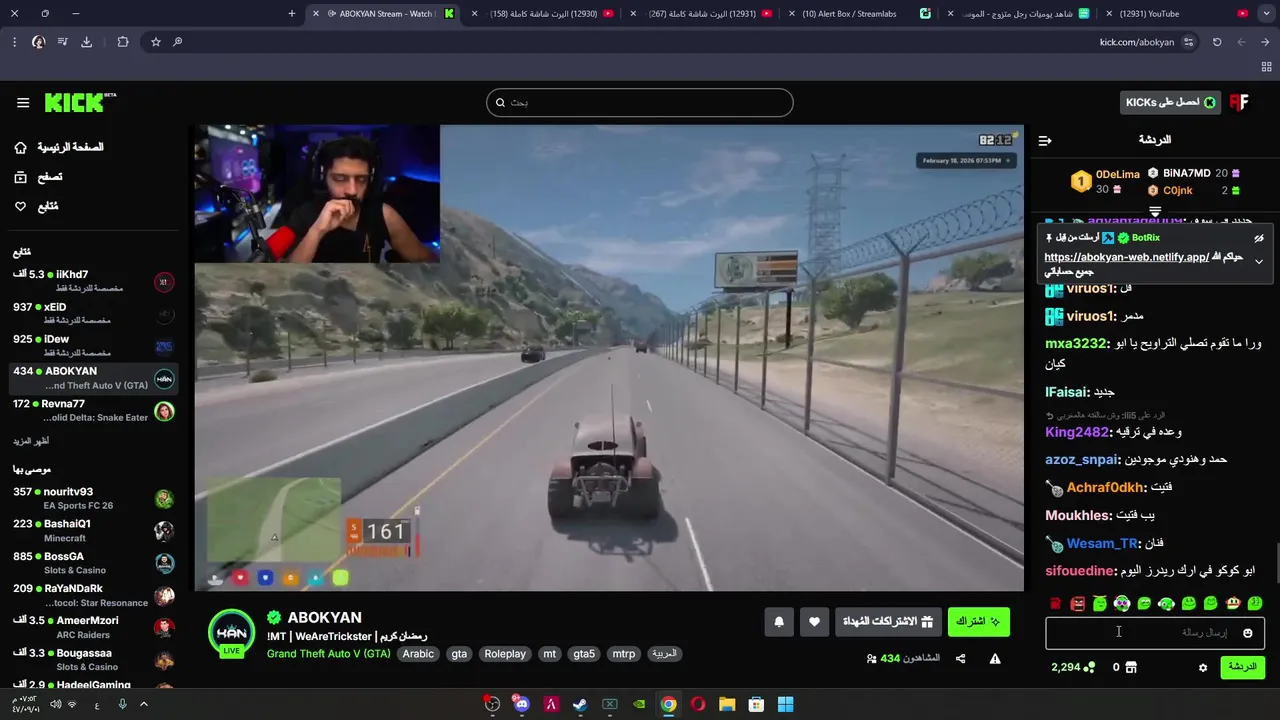
Task: Hide the pinned BotRix message
Action: click(1259, 238)
